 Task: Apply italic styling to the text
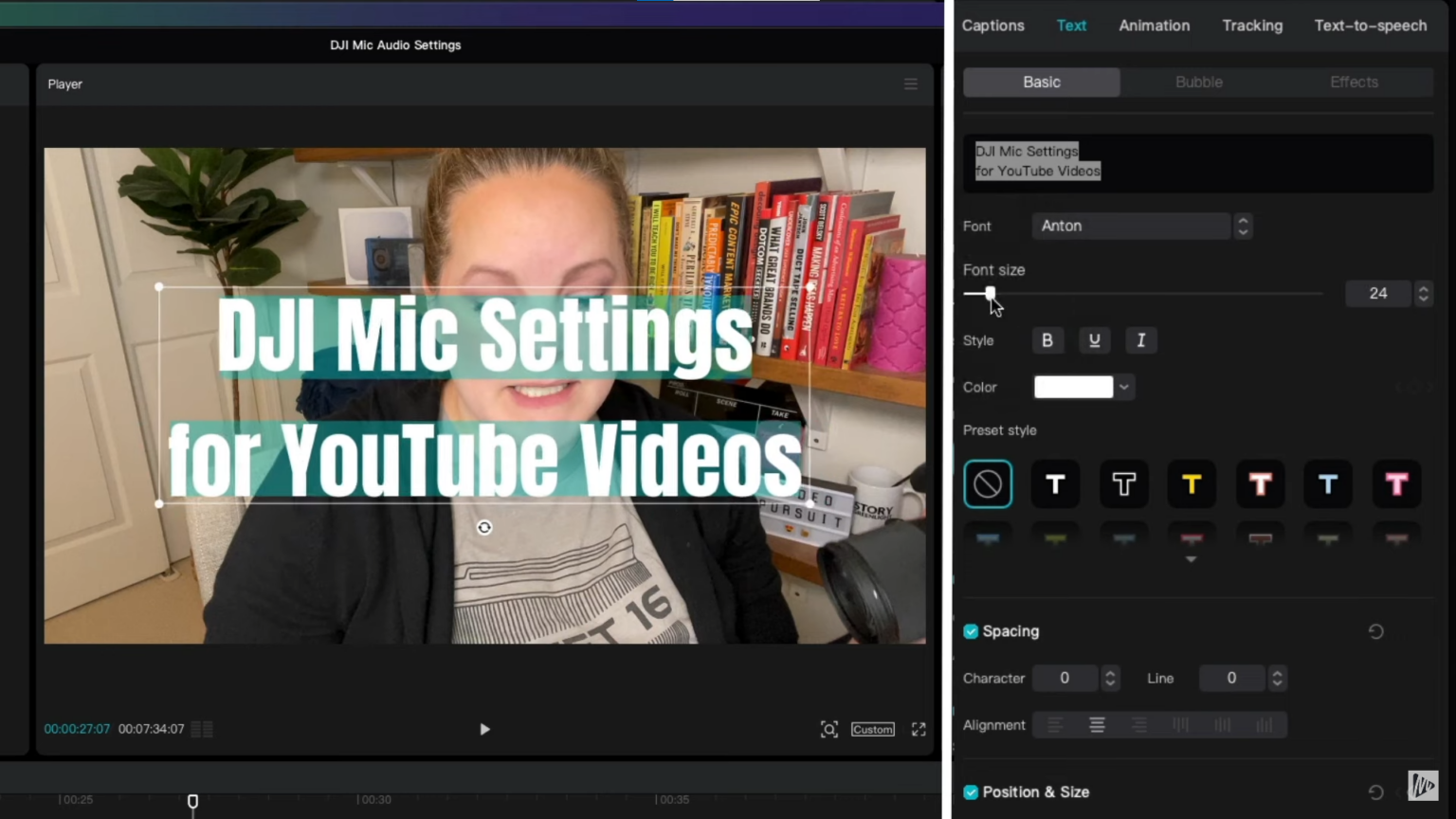[1140, 340]
